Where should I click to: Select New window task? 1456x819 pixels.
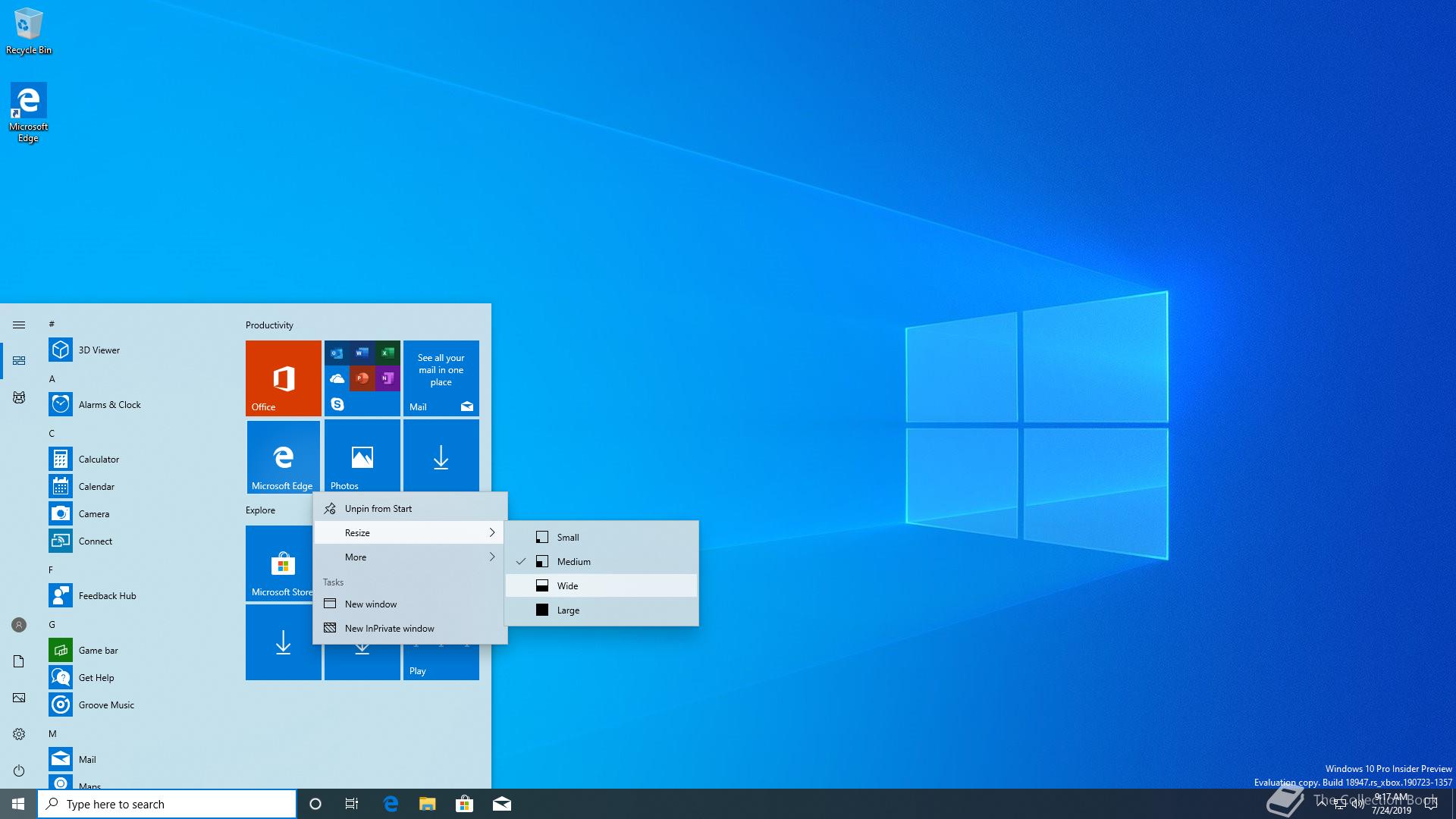pos(410,604)
